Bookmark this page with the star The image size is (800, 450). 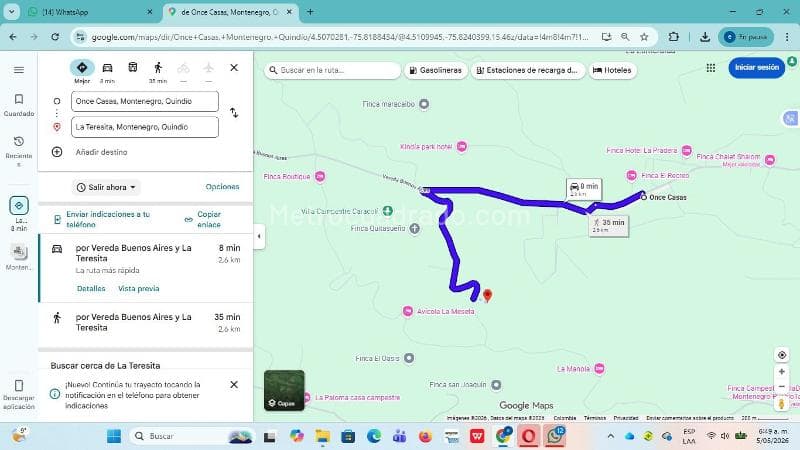pyautogui.click(x=644, y=37)
